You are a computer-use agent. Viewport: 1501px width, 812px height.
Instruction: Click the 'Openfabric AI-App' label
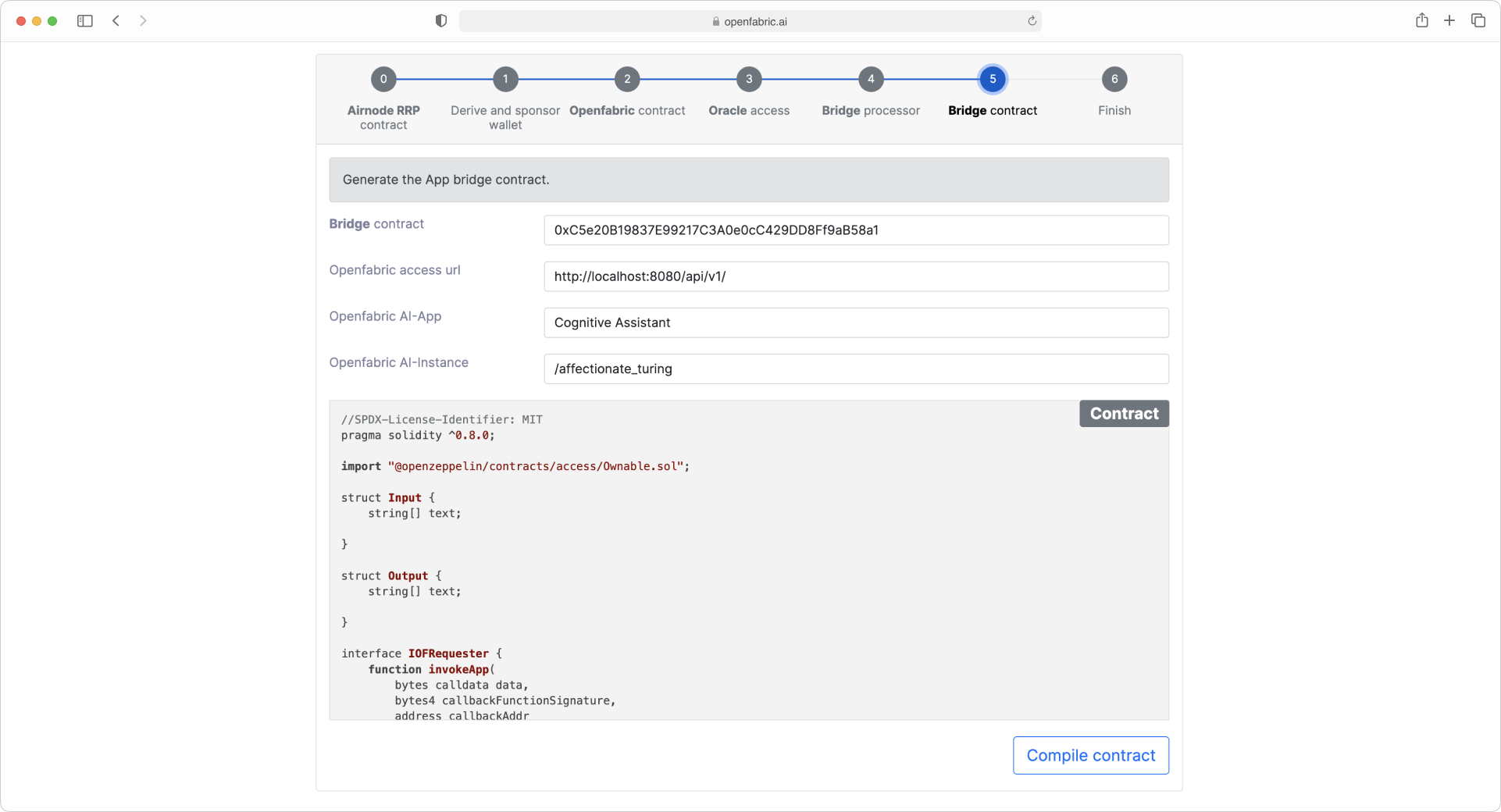pos(385,316)
